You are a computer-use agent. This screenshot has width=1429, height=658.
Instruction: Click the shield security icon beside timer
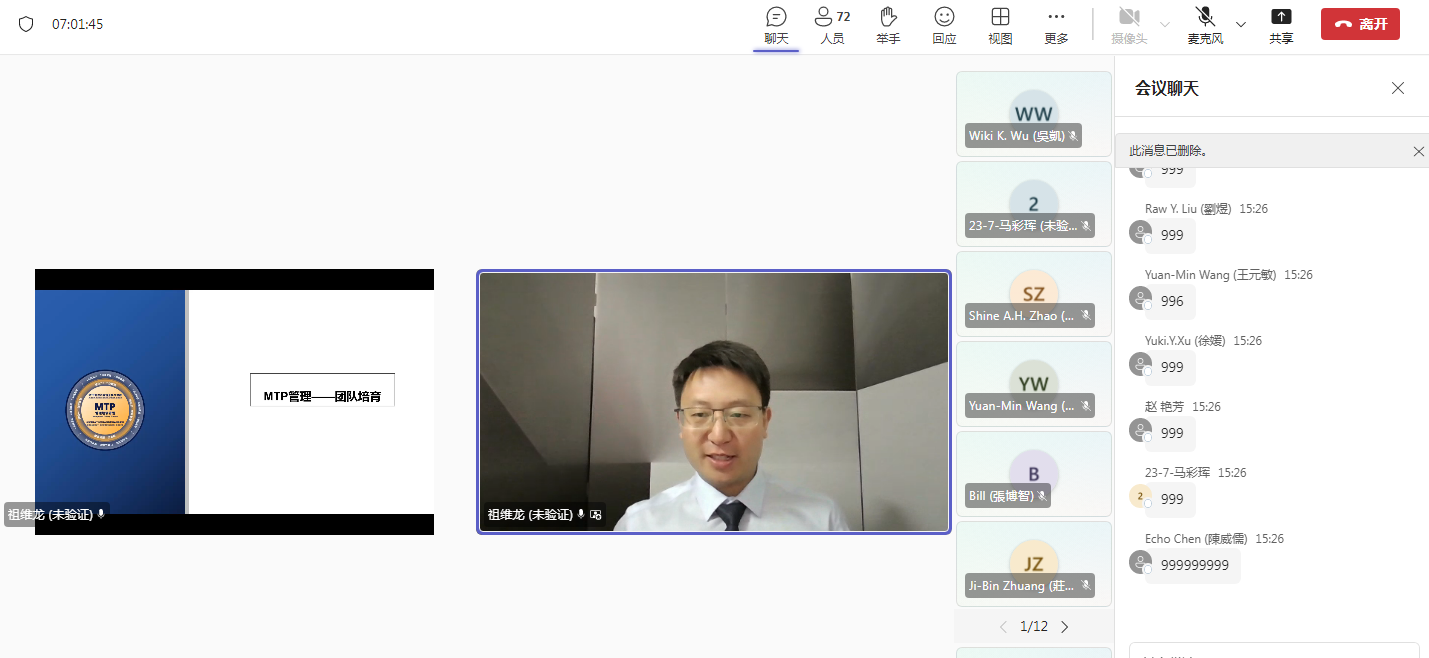click(26, 24)
